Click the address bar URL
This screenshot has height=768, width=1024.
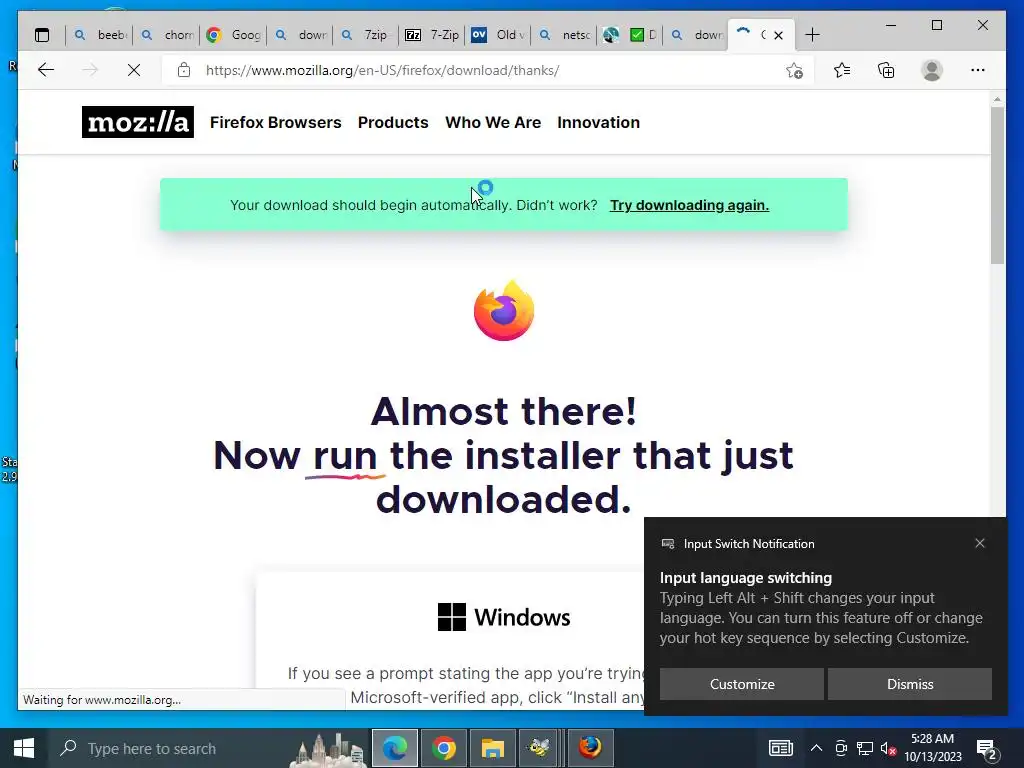pos(382,70)
